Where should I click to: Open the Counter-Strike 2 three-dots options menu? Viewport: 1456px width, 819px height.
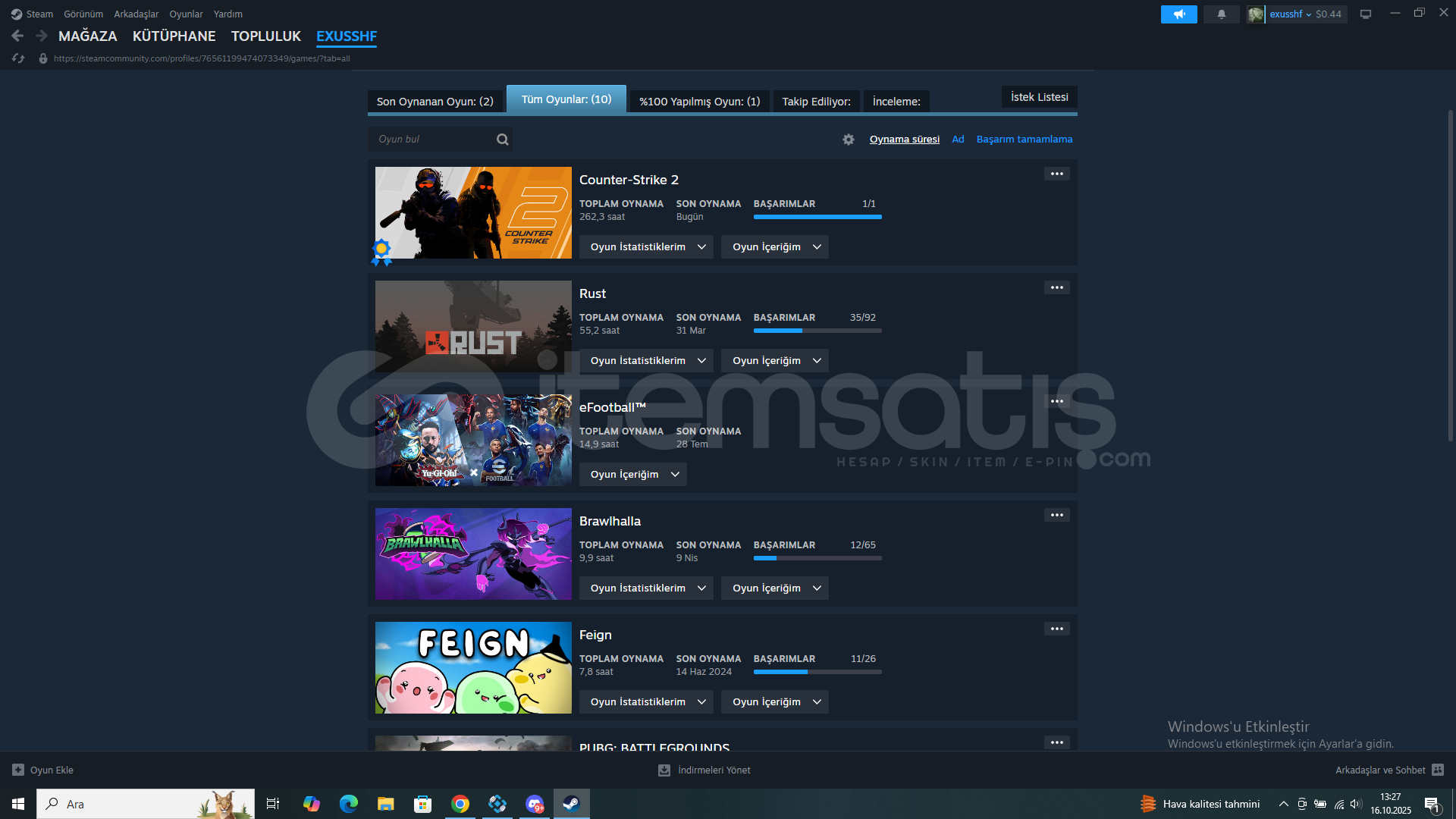click(x=1056, y=174)
